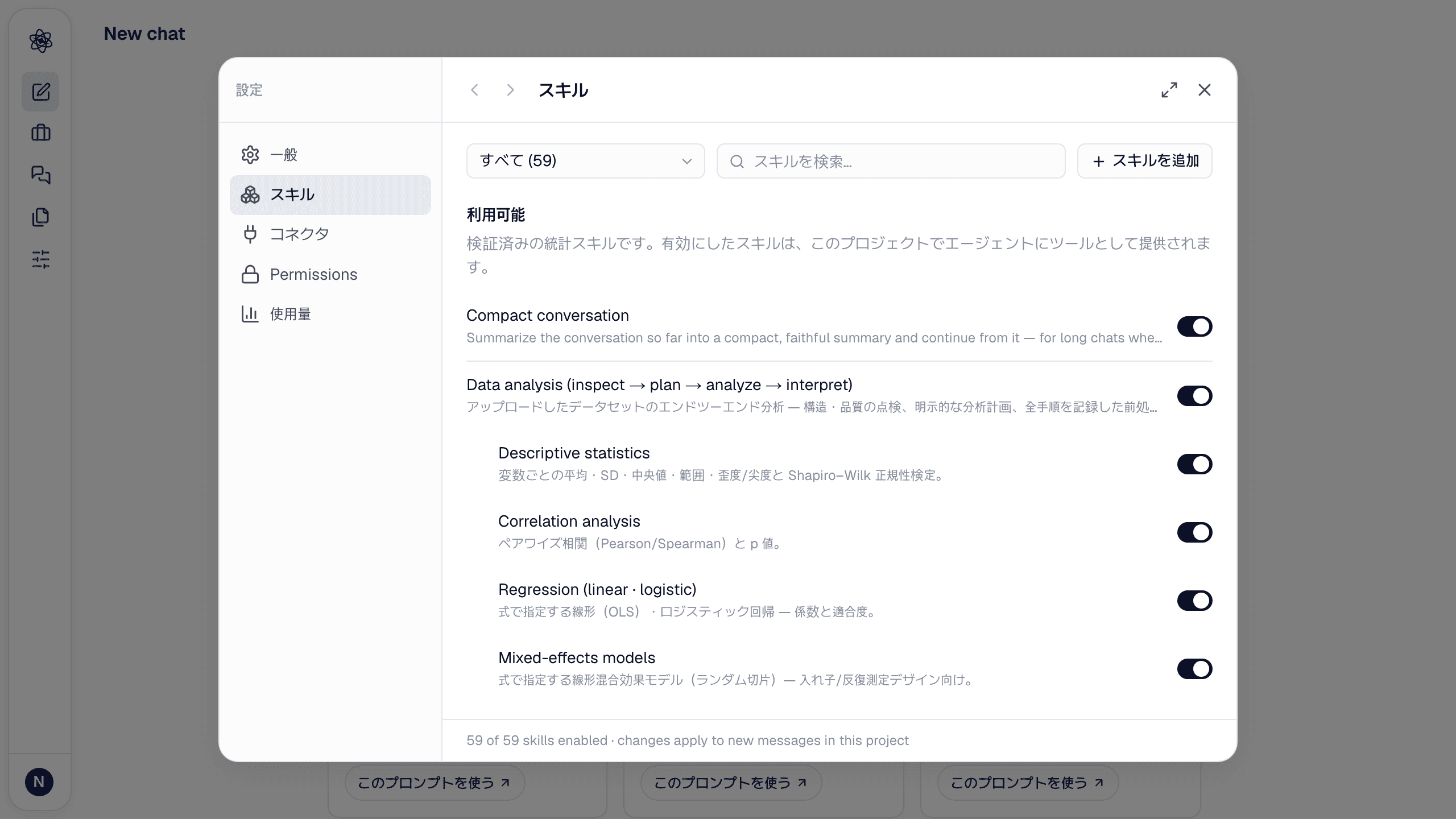Toggle off Compact conversation skill
Viewport: 1456px width, 819px height.
[x=1194, y=326]
